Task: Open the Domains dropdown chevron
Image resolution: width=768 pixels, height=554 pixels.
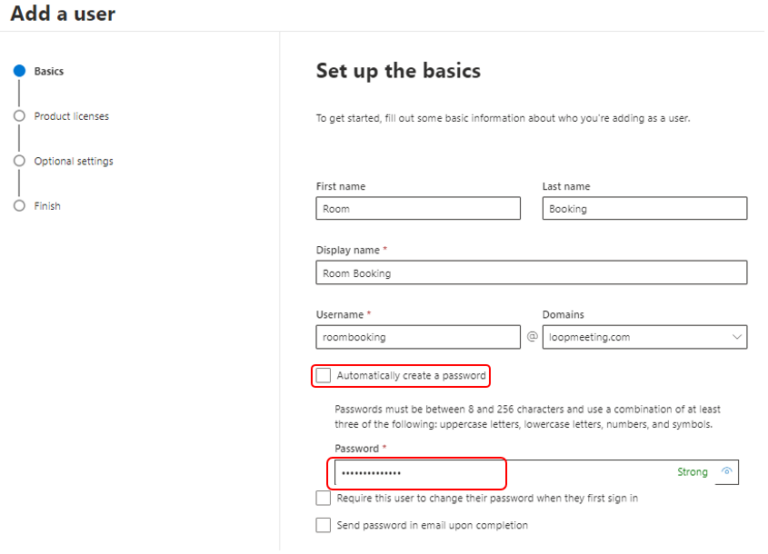Action: pos(736,337)
